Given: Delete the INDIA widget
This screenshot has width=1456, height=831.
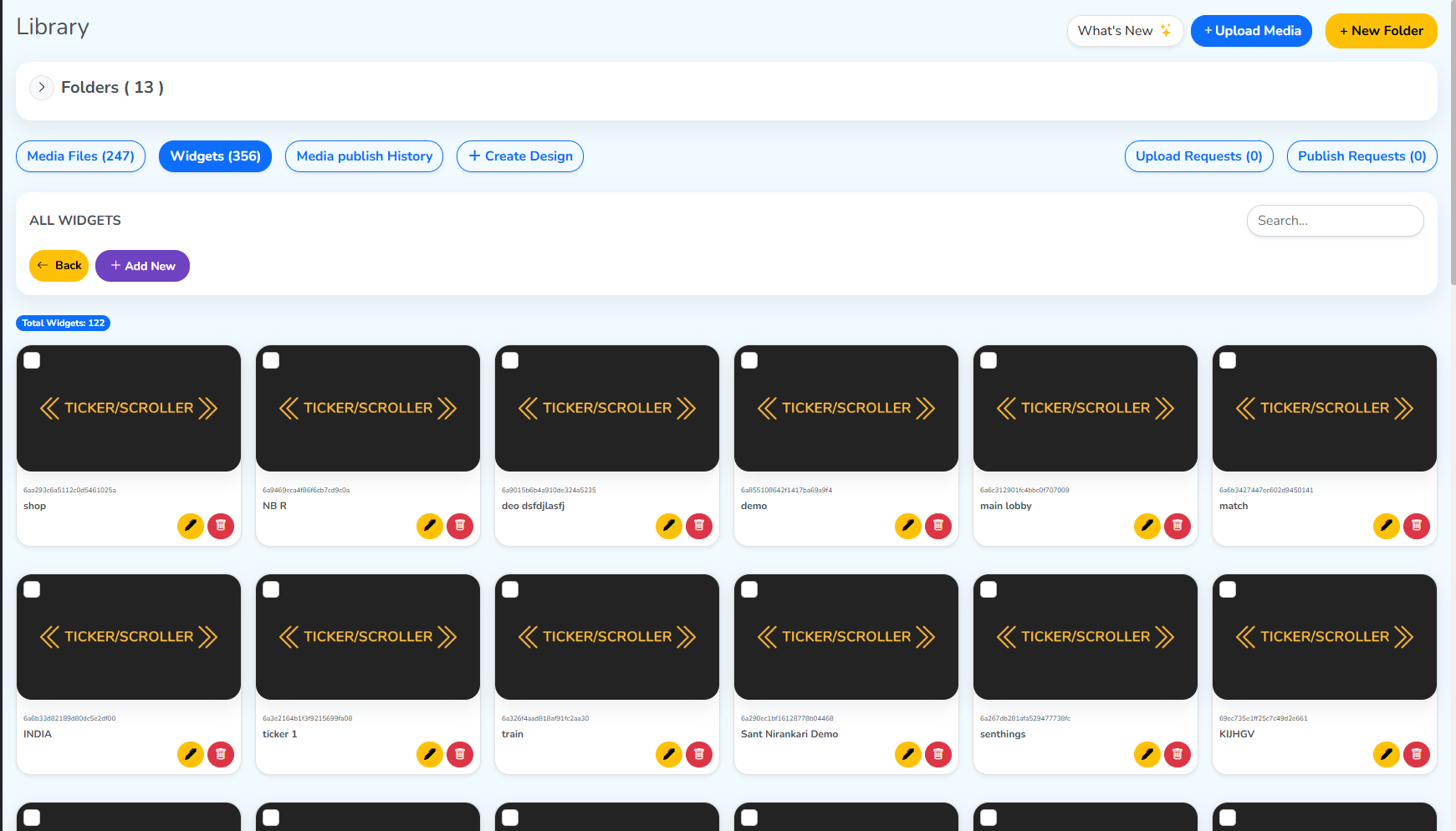Looking at the screenshot, I should point(221,754).
